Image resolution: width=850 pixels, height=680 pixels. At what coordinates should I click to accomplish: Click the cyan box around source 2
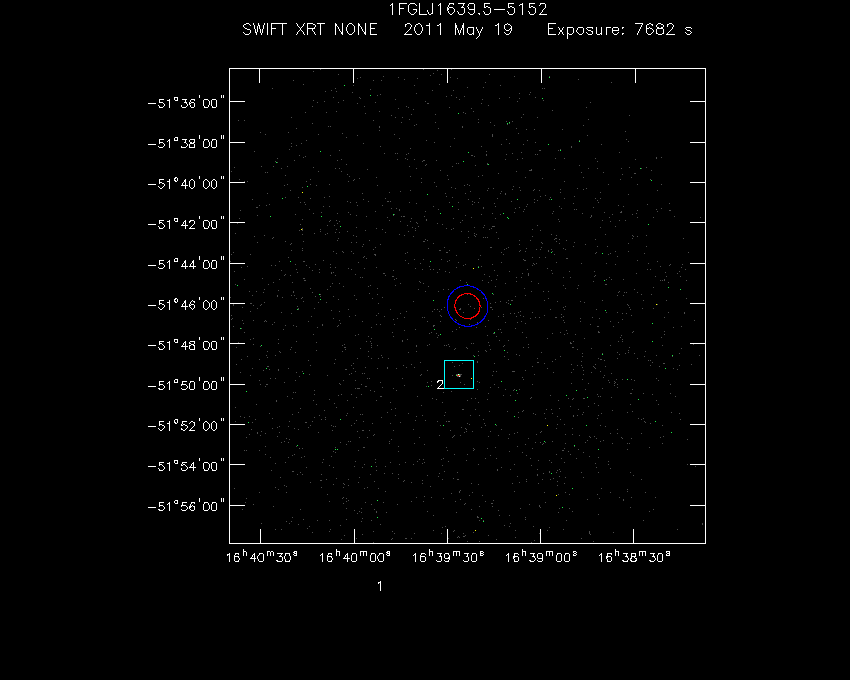coord(459,374)
